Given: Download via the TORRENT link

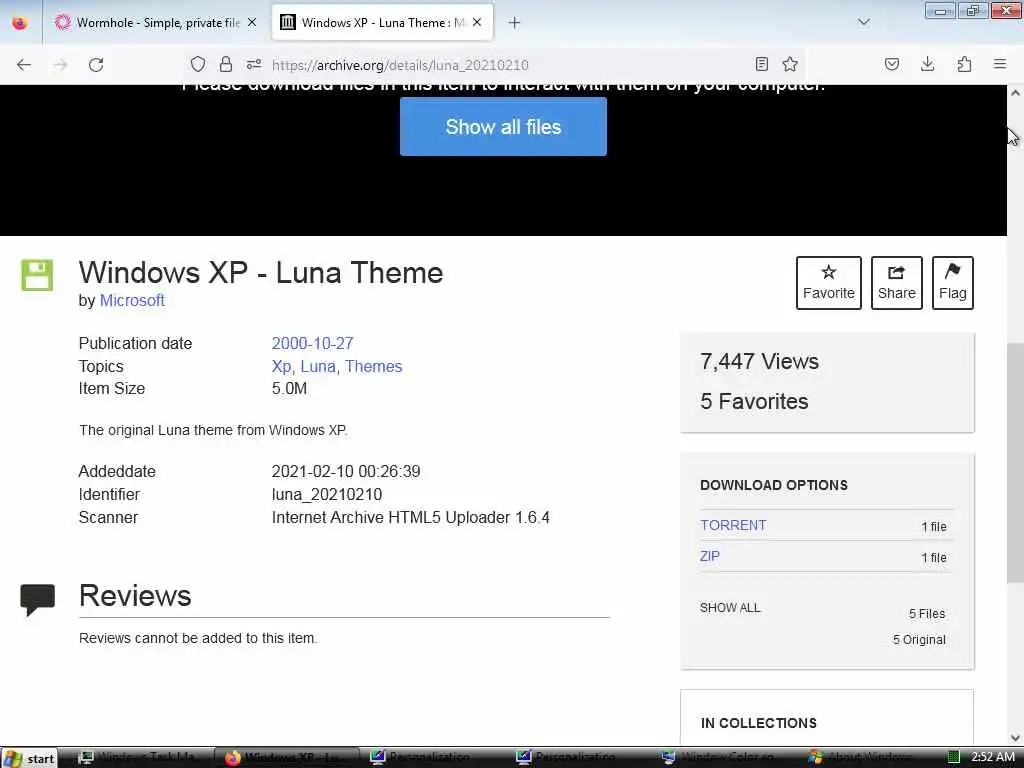Looking at the screenshot, I should point(733,525).
